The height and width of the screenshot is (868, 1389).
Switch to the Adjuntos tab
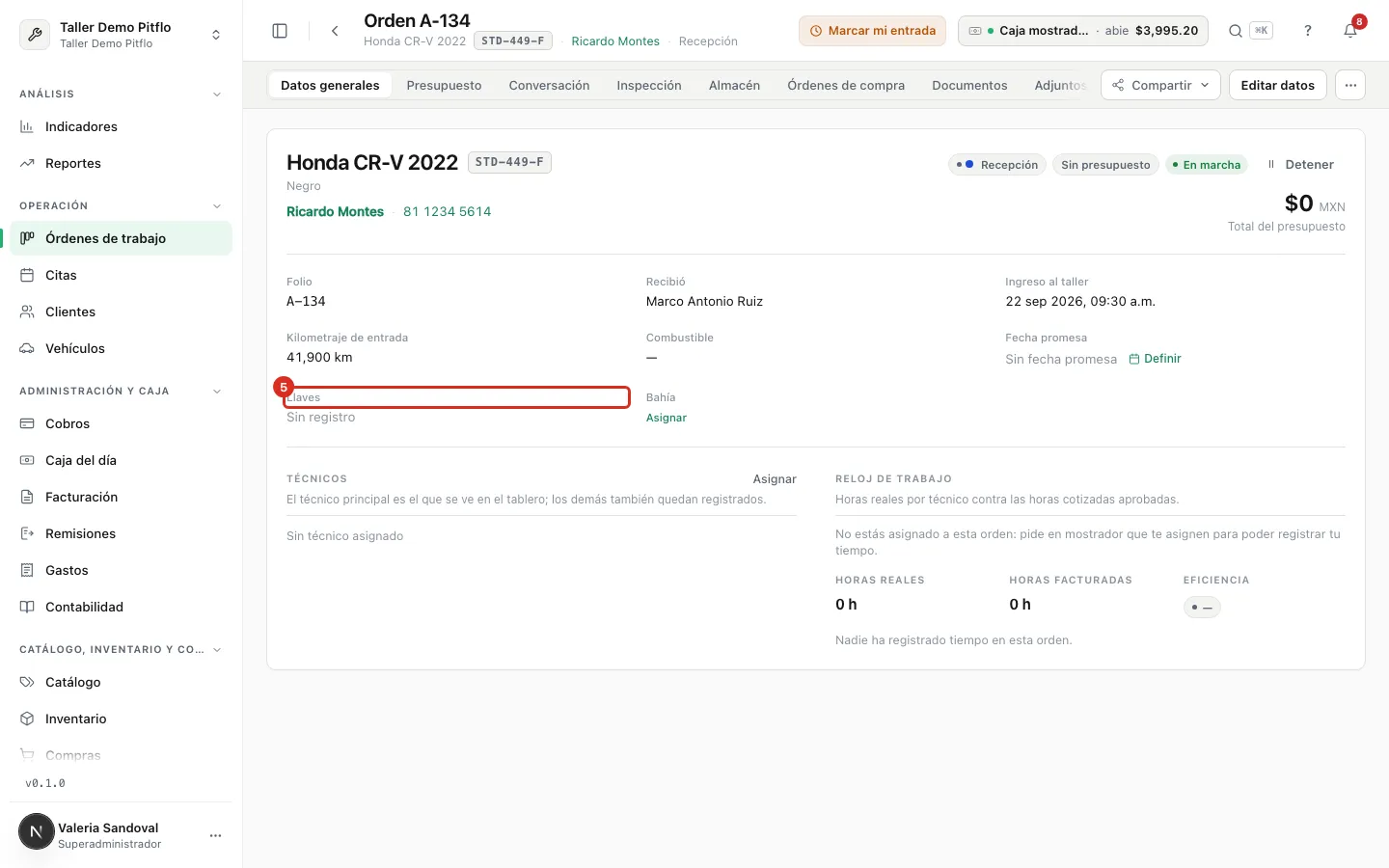tap(1058, 85)
